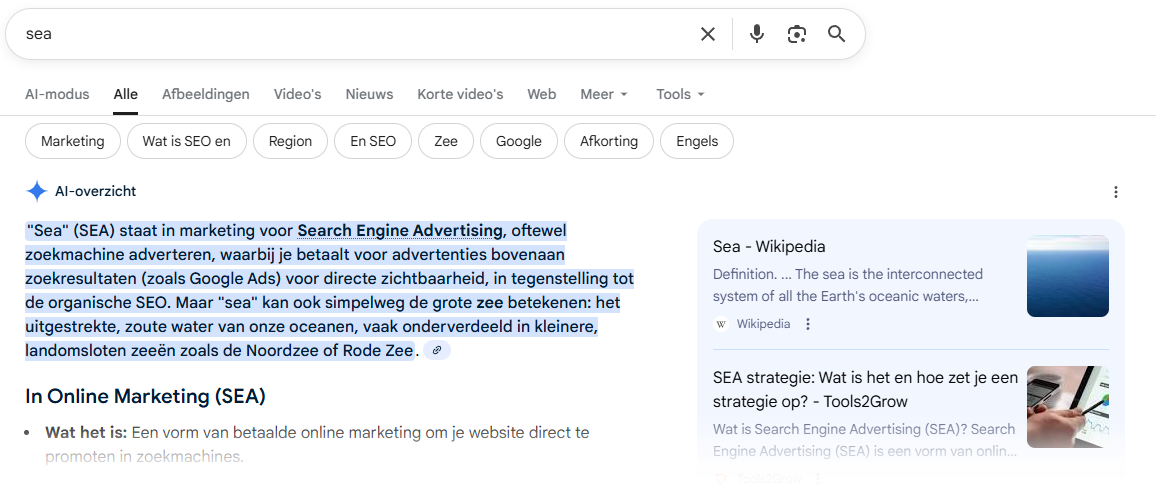Select the Web tab

pos(541,94)
